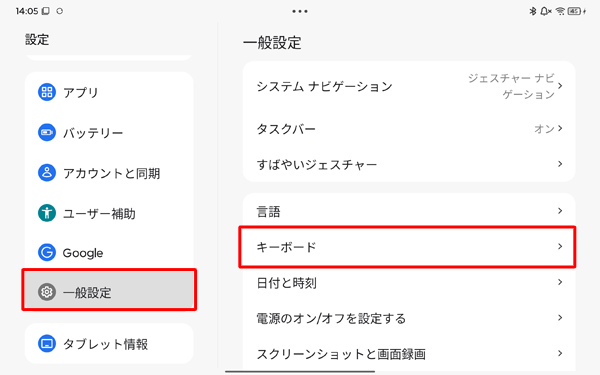Select the バッテリー battery icon
This screenshot has width=600, height=375.
click(x=47, y=132)
